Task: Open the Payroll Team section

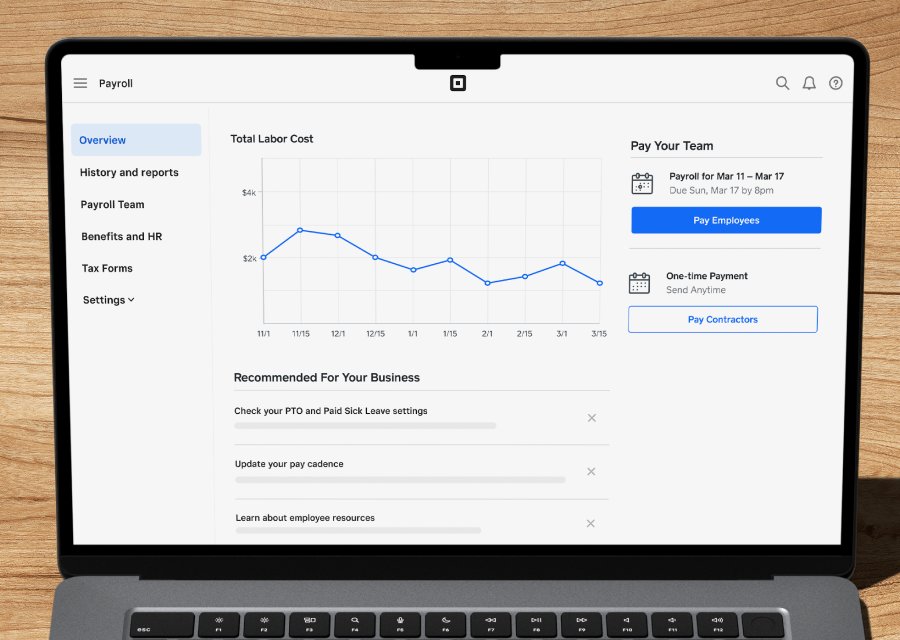Action: pos(112,204)
